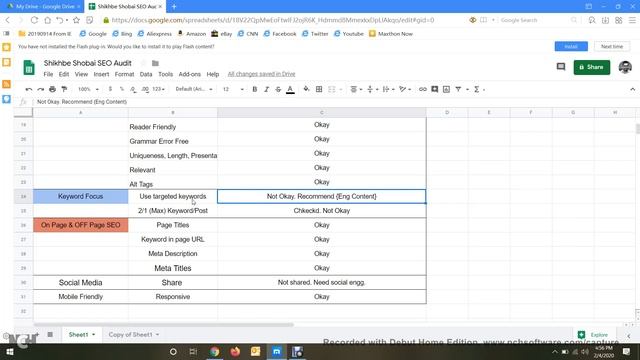
Task: Click the Create a filter icon
Action: [458, 89]
